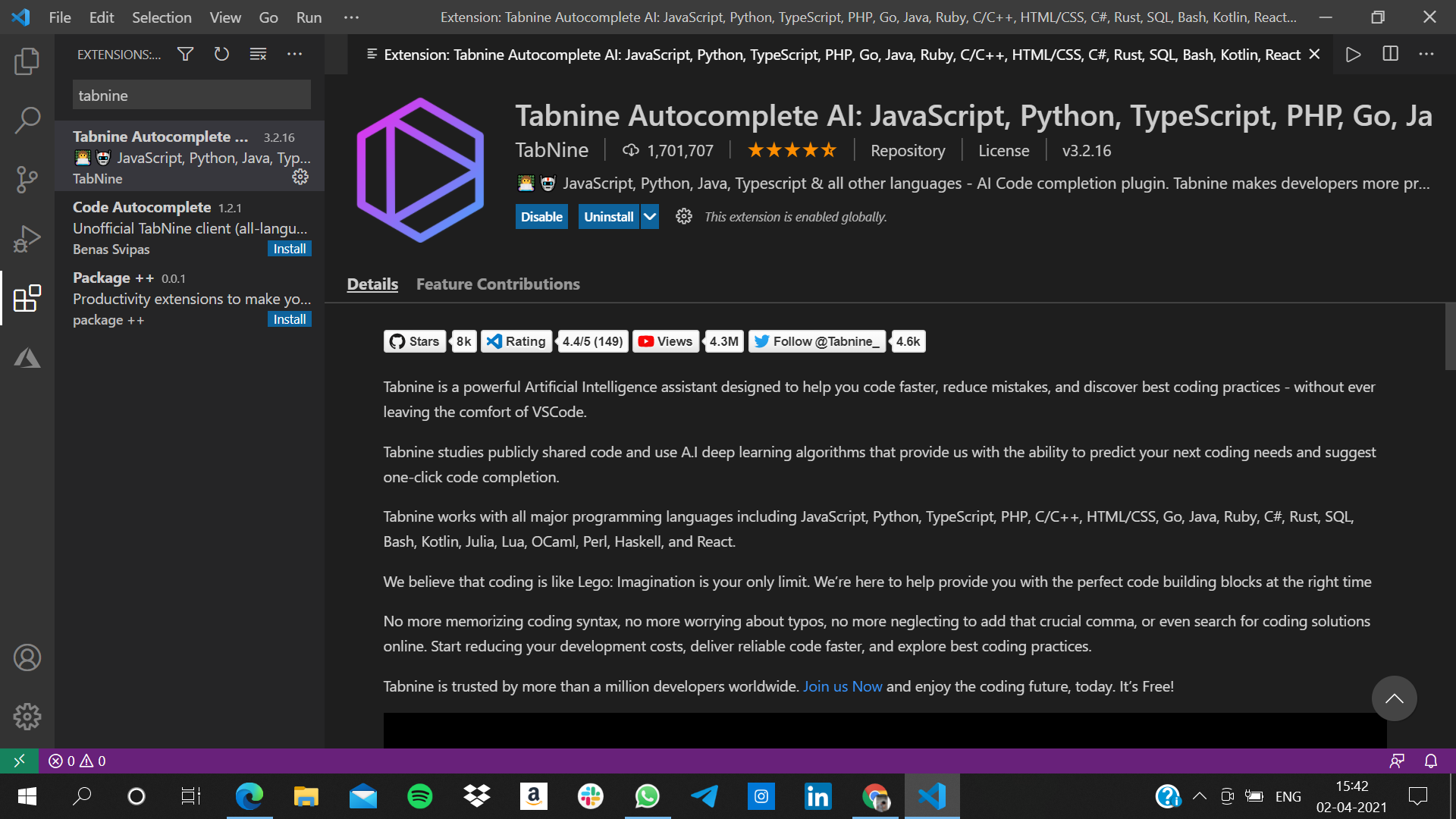Click the filter extensions funnel icon
Image resolution: width=1456 pixels, height=819 pixels.
[185, 54]
